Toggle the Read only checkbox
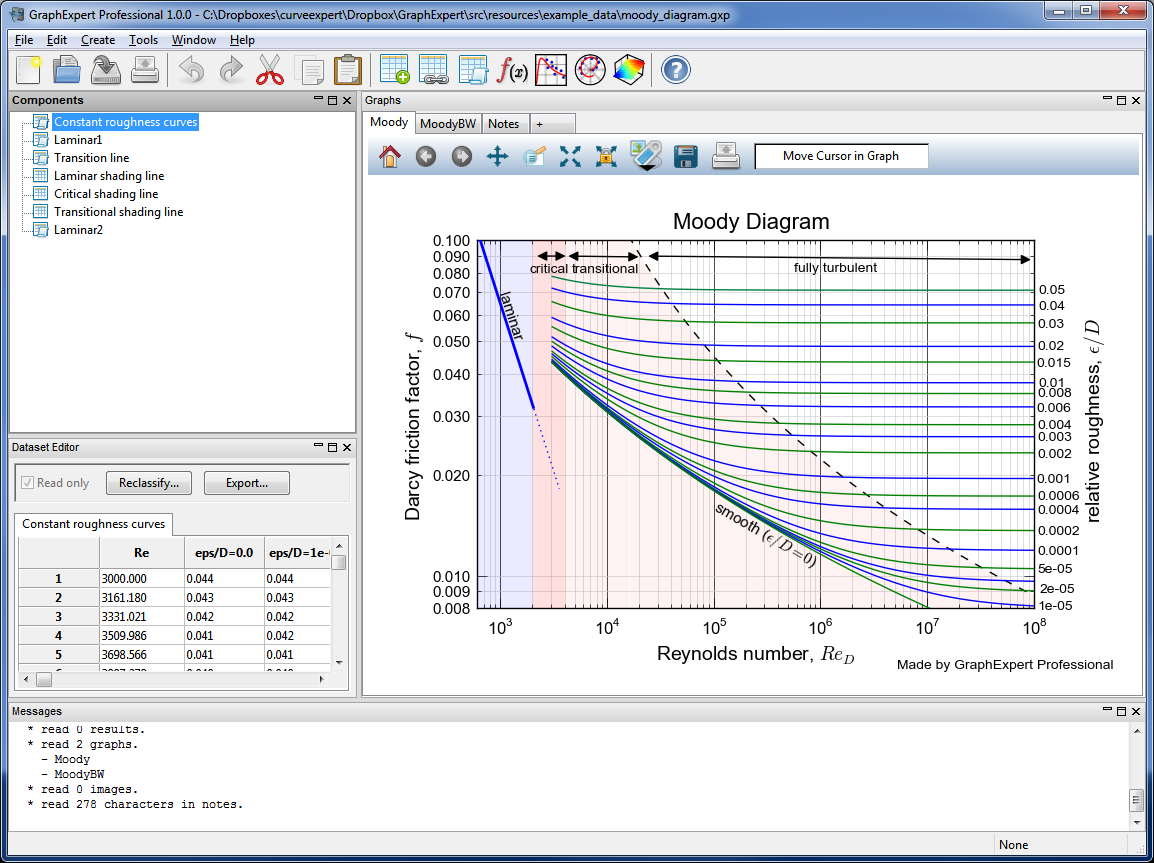1154x863 pixels. [x=28, y=483]
